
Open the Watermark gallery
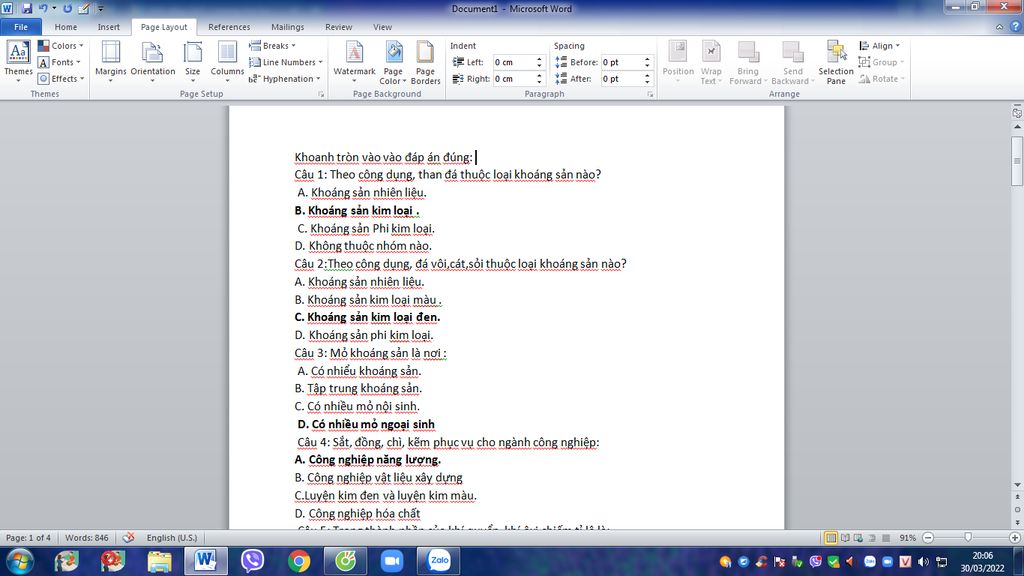pyautogui.click(x=354, y=61)
